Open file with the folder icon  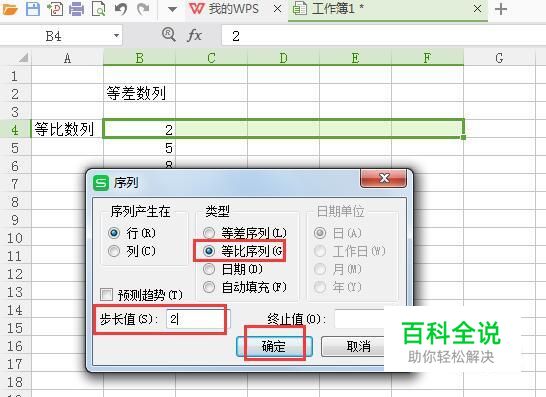(x=9, y=9)
